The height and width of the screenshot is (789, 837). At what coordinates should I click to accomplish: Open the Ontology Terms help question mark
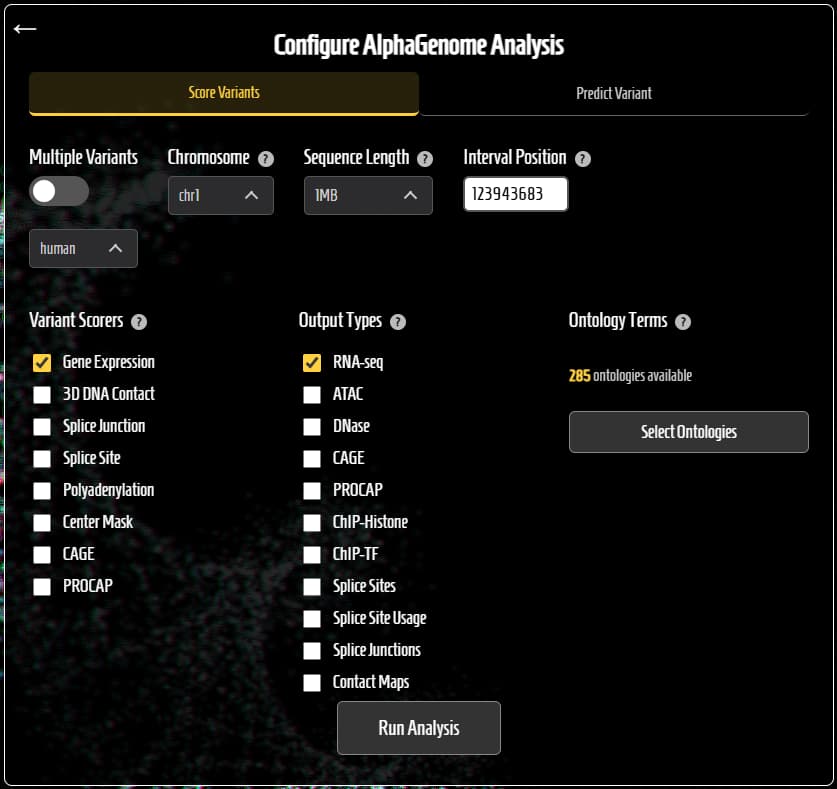click(x=683, y=321)
